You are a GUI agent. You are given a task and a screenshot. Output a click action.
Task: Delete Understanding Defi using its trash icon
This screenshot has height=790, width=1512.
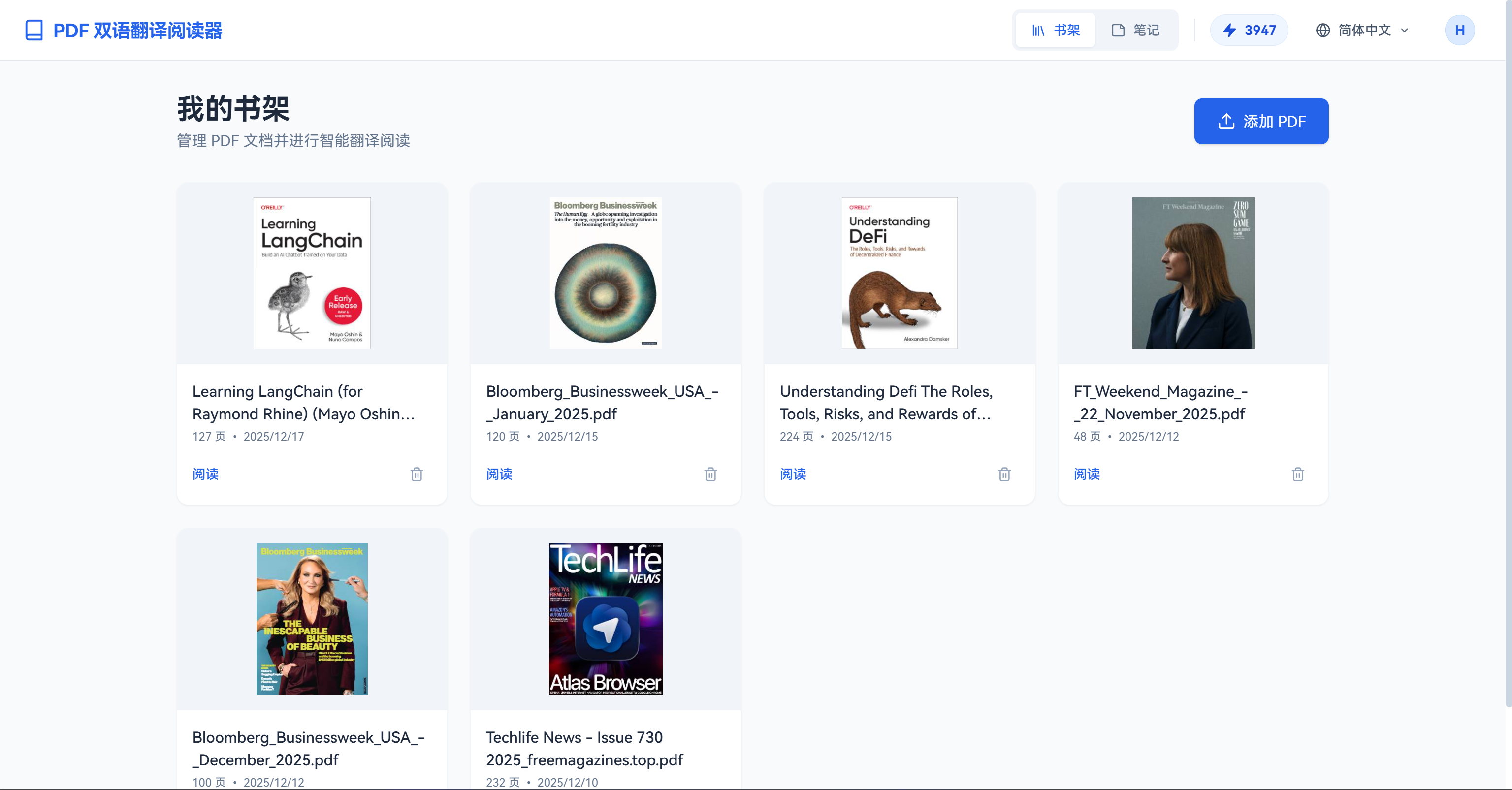tap(1004, 474)
